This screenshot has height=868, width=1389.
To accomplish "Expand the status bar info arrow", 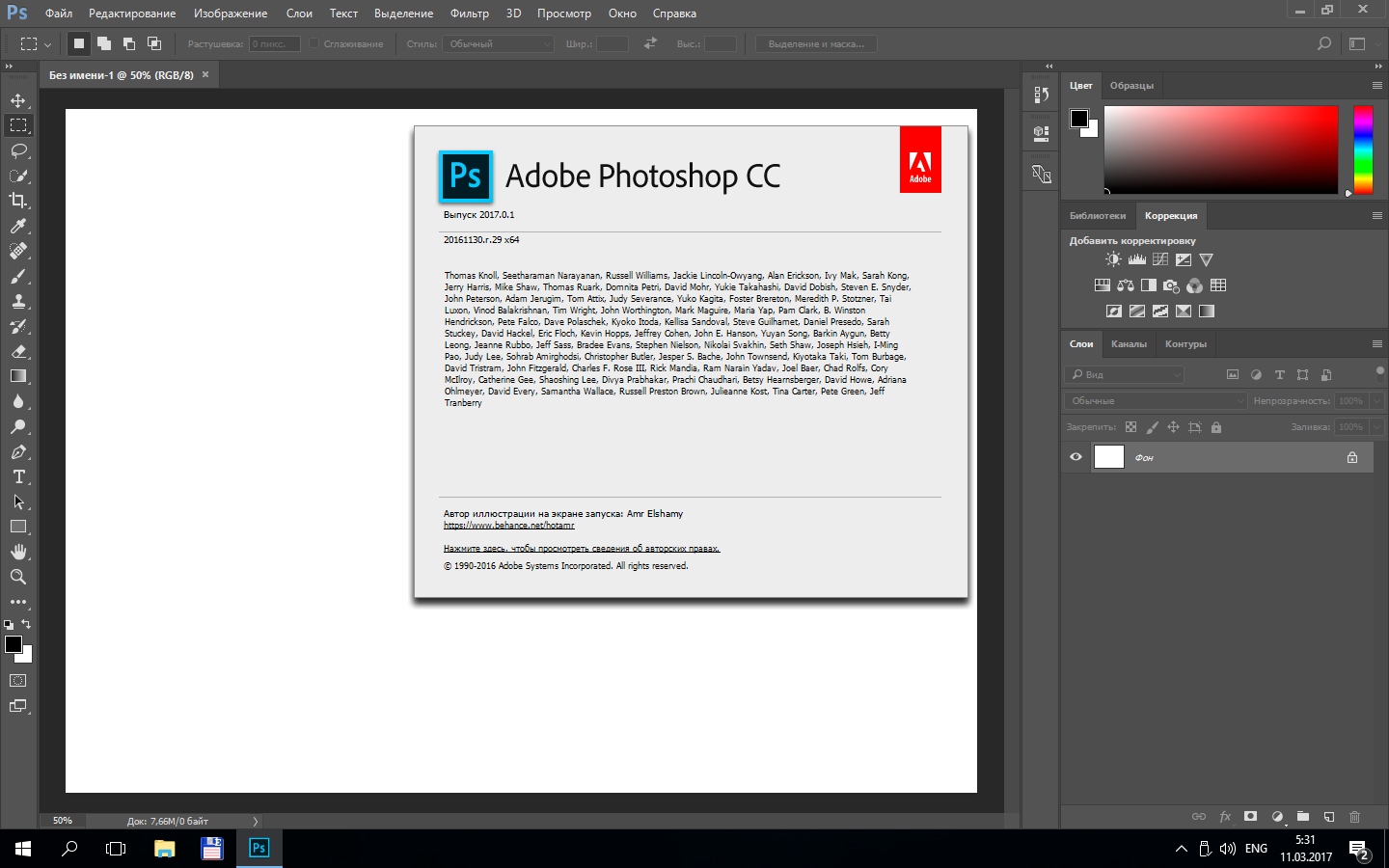I will point(256,821).
